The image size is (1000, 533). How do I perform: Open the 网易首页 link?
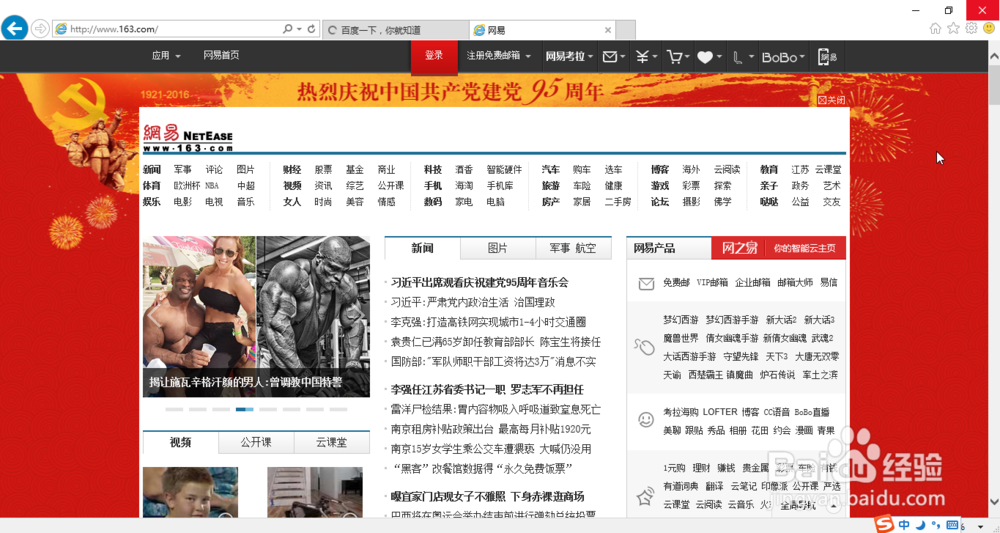221,55
